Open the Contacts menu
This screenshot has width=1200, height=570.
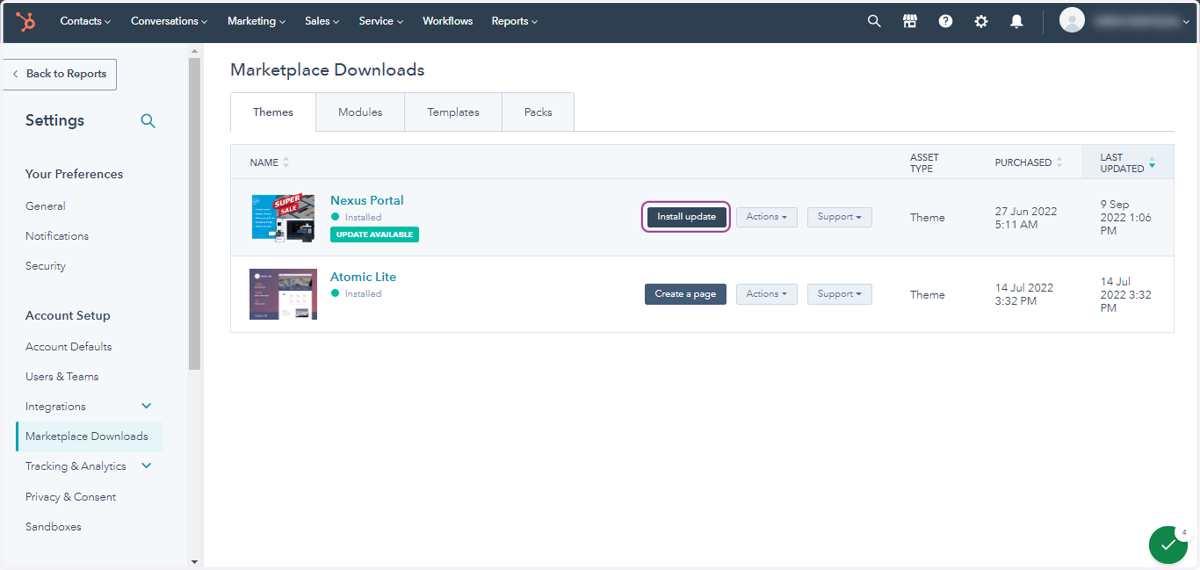[x=85, y=21]
